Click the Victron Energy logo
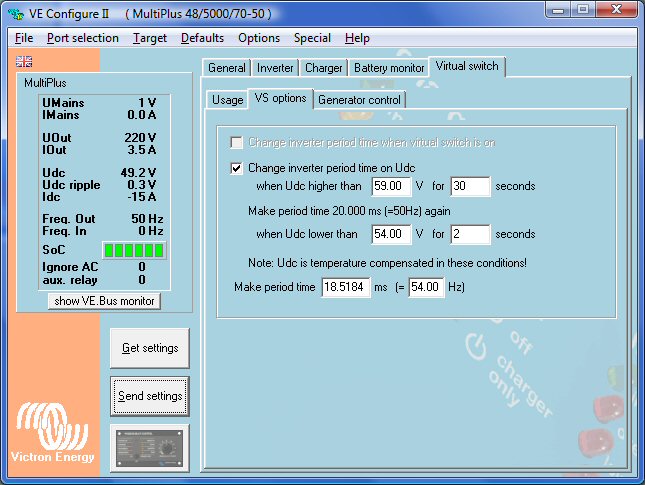The width and height of the screenshot is (645, 485). point(52,432)
